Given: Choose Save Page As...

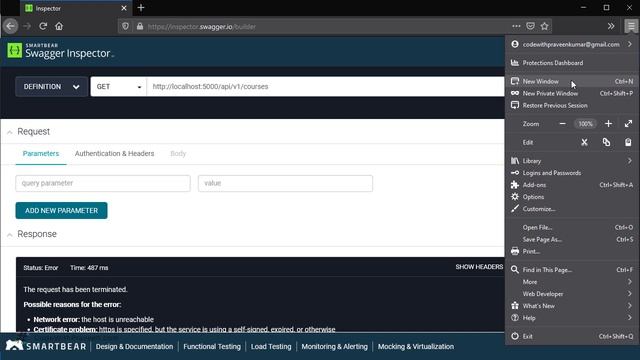Looking at the screenshot, I should point(572,240).
